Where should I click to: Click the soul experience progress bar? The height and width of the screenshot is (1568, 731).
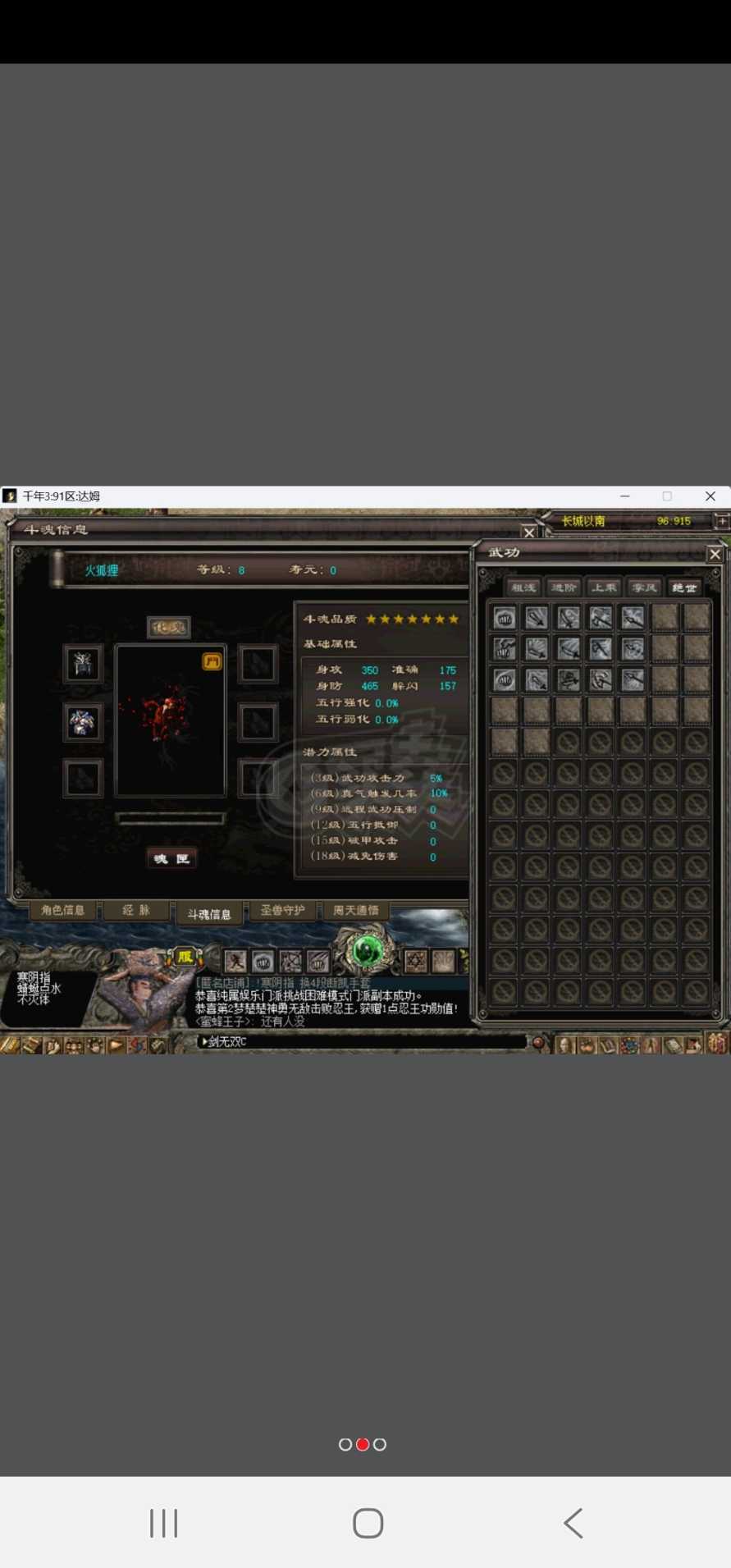[171, 818]
